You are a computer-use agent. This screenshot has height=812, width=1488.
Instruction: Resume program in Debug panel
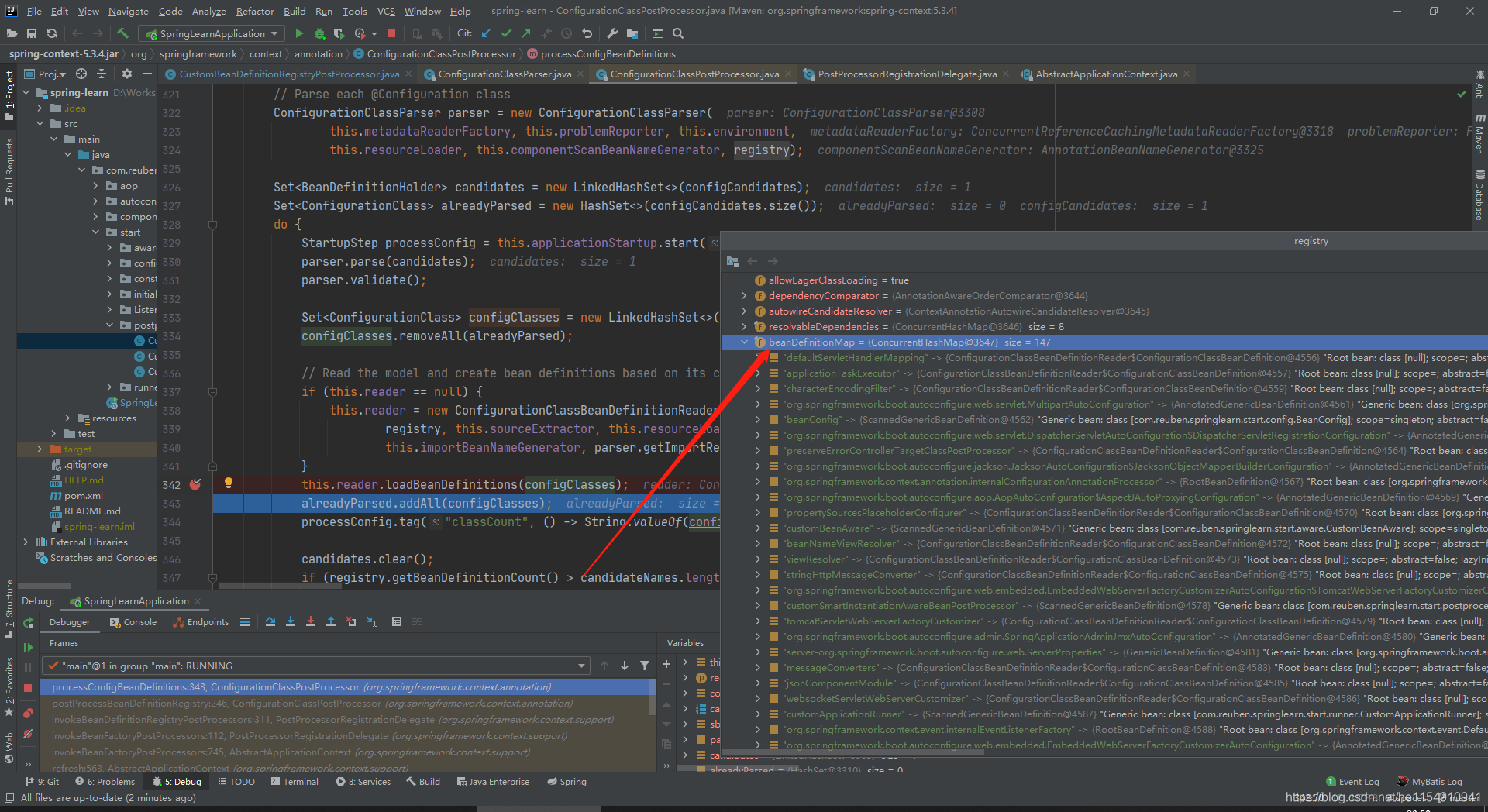[28, 647]
